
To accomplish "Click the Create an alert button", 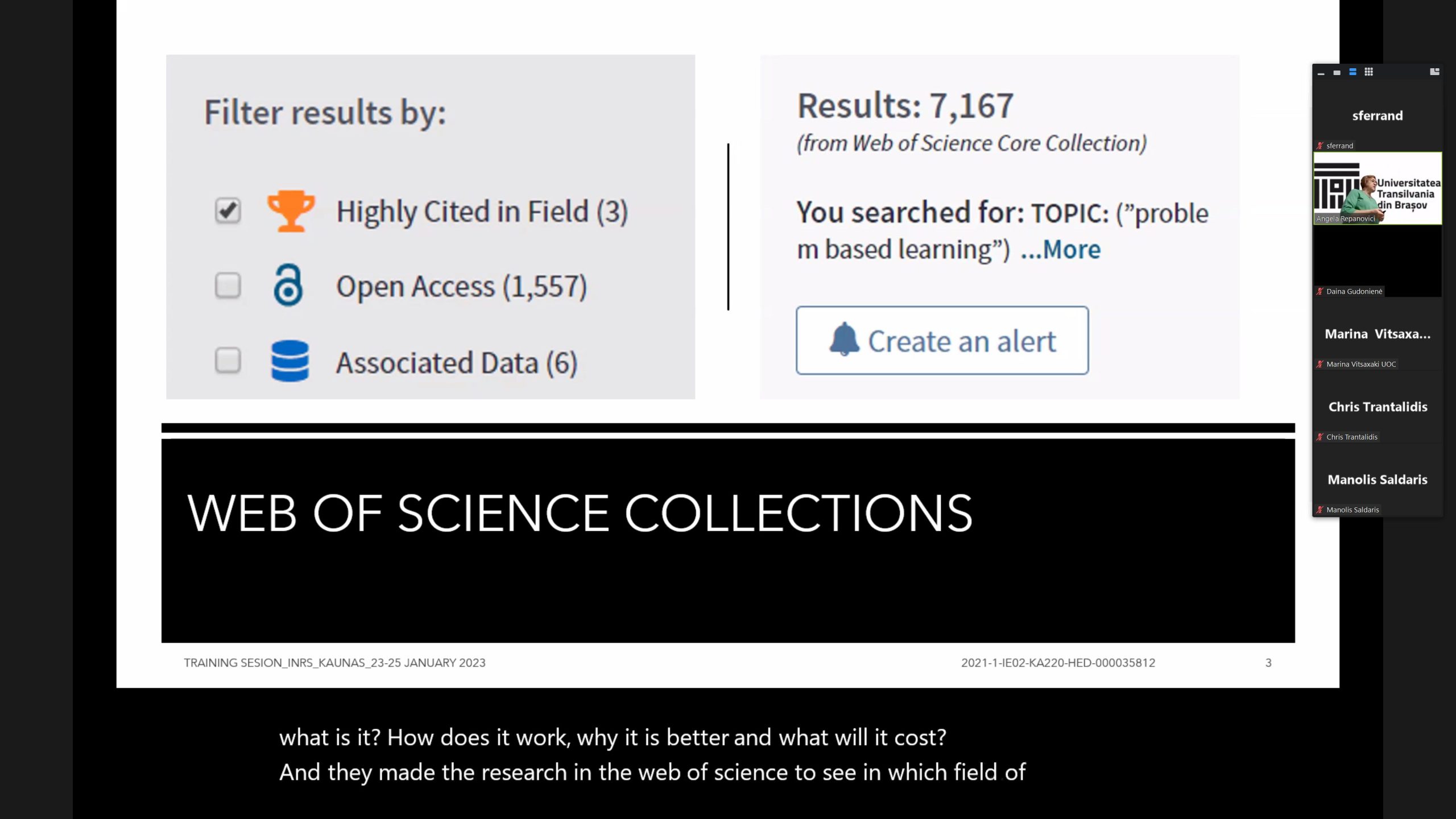I will [x=942, y=341].
